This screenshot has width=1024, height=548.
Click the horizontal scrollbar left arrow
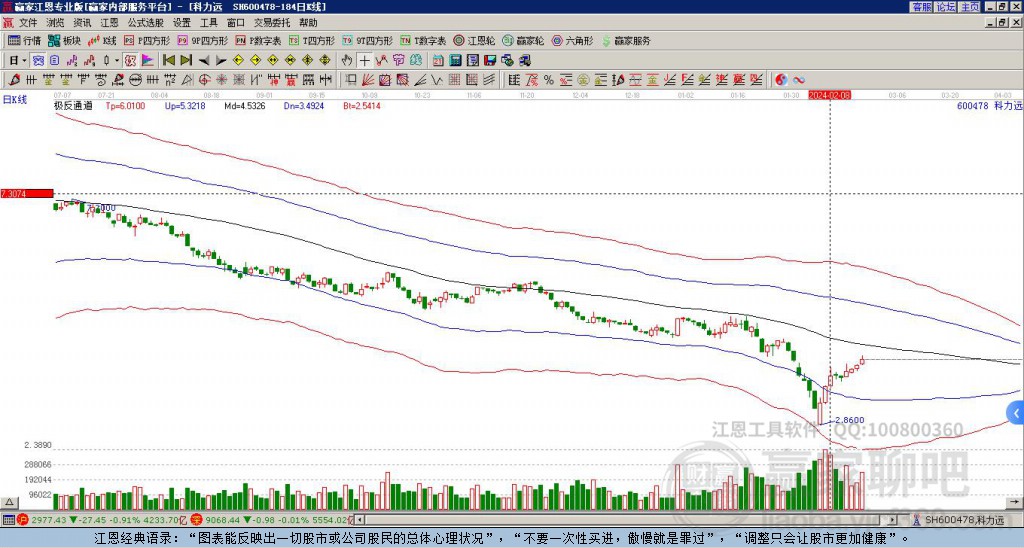coord(358,520)
